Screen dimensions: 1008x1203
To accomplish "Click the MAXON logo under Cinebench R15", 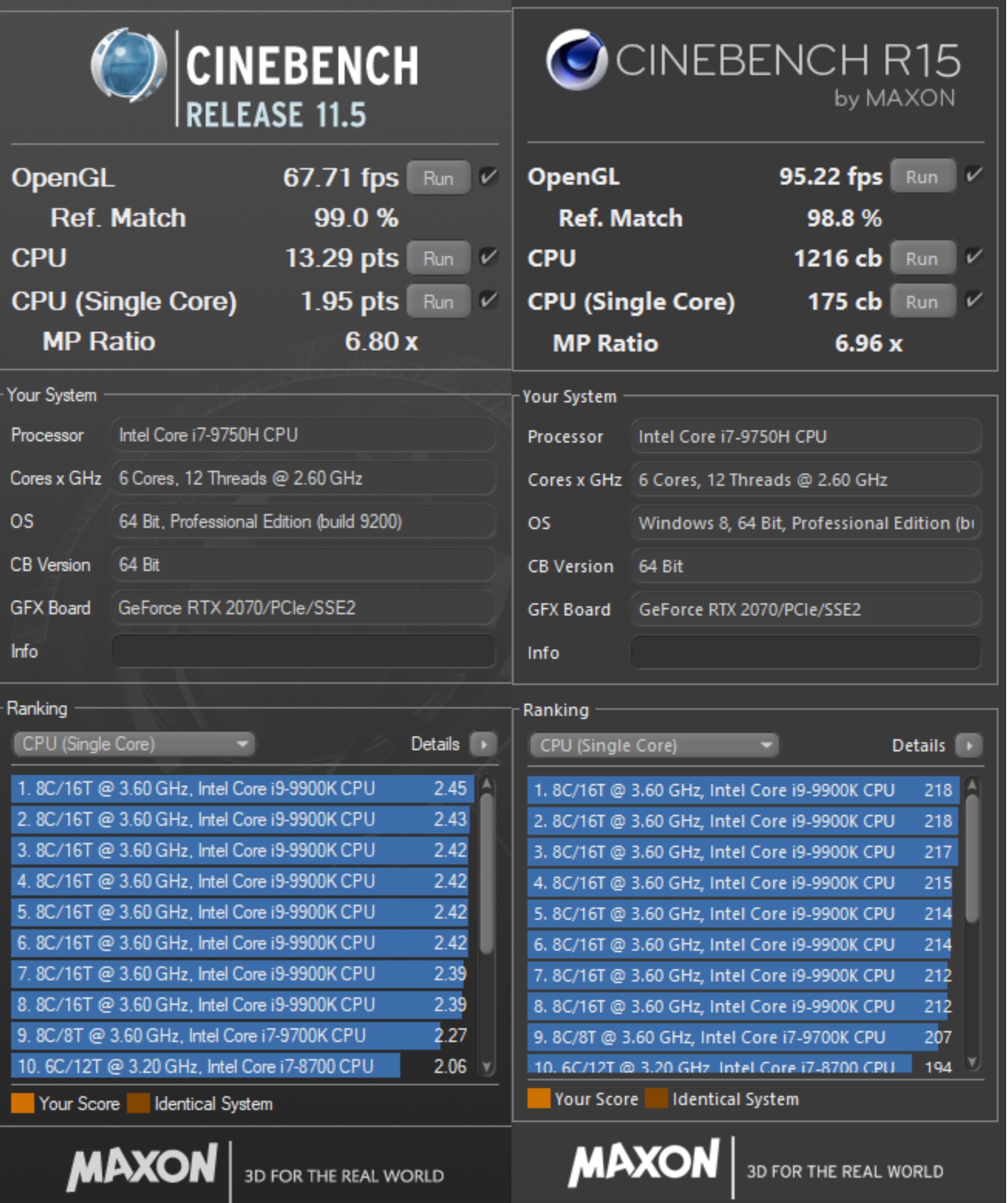I will (x=644, y=1162).
